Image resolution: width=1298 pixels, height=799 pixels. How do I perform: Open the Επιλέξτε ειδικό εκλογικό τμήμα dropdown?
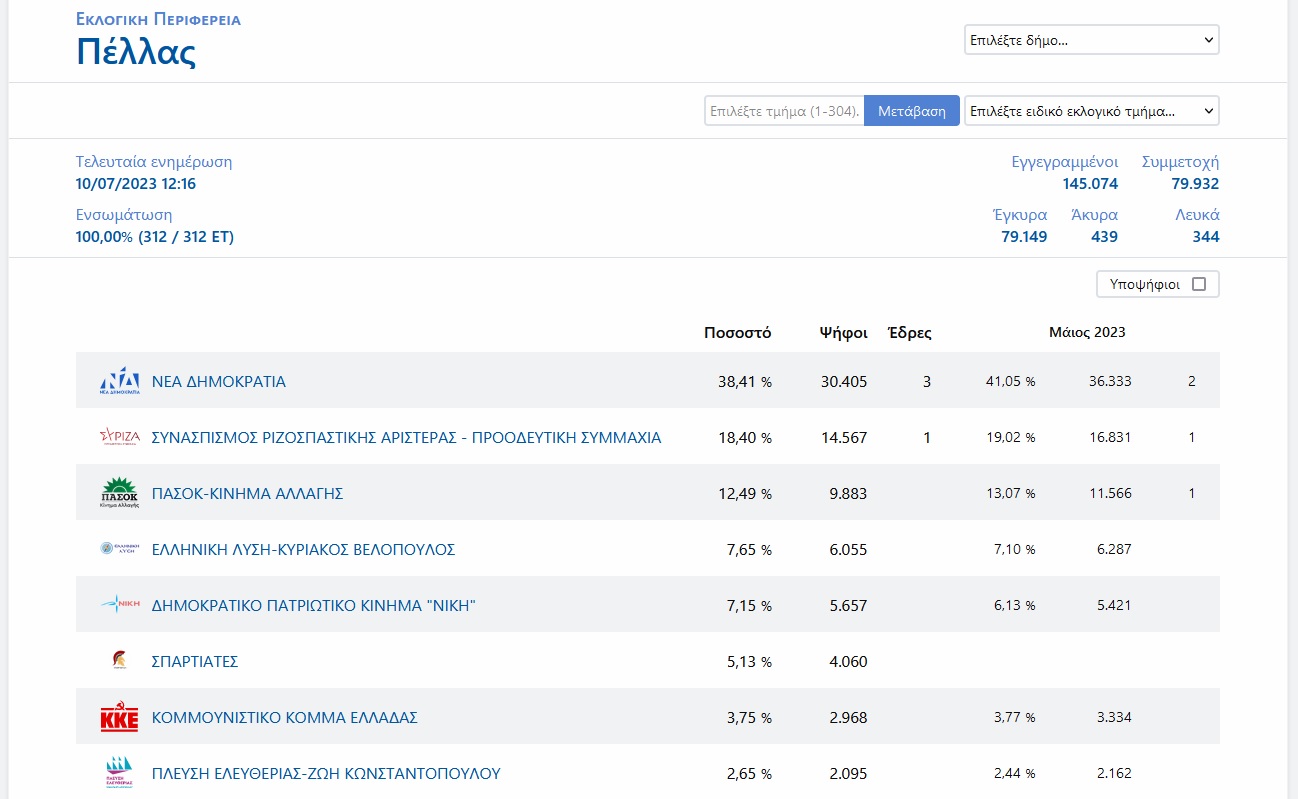[1092, 110]
